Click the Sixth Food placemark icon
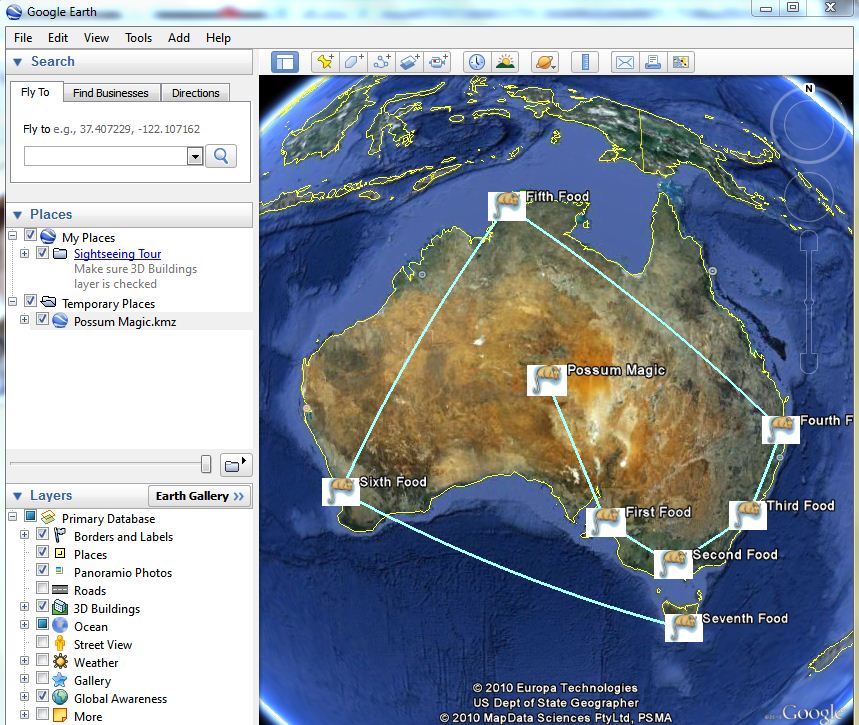Image resolution: width=859 pixels, height=725 pixels. click(341, 492)
